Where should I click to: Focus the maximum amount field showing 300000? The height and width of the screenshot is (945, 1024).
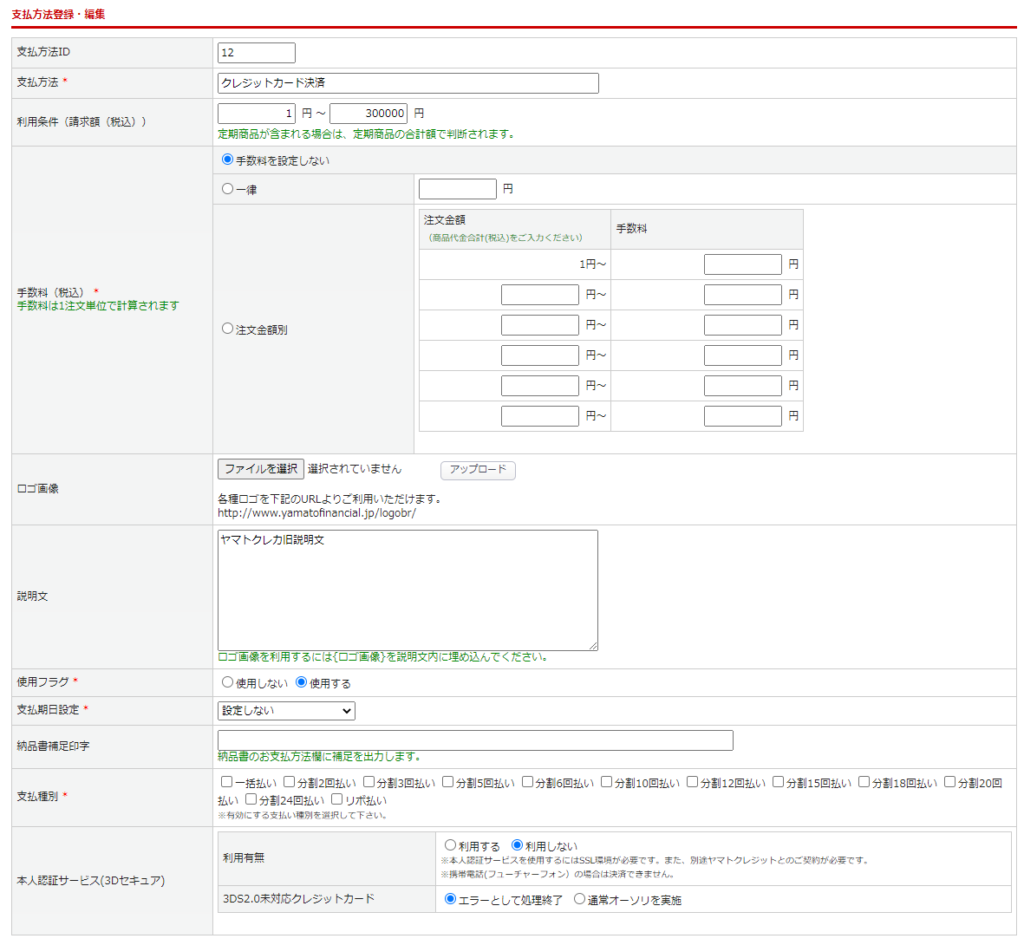368,114
